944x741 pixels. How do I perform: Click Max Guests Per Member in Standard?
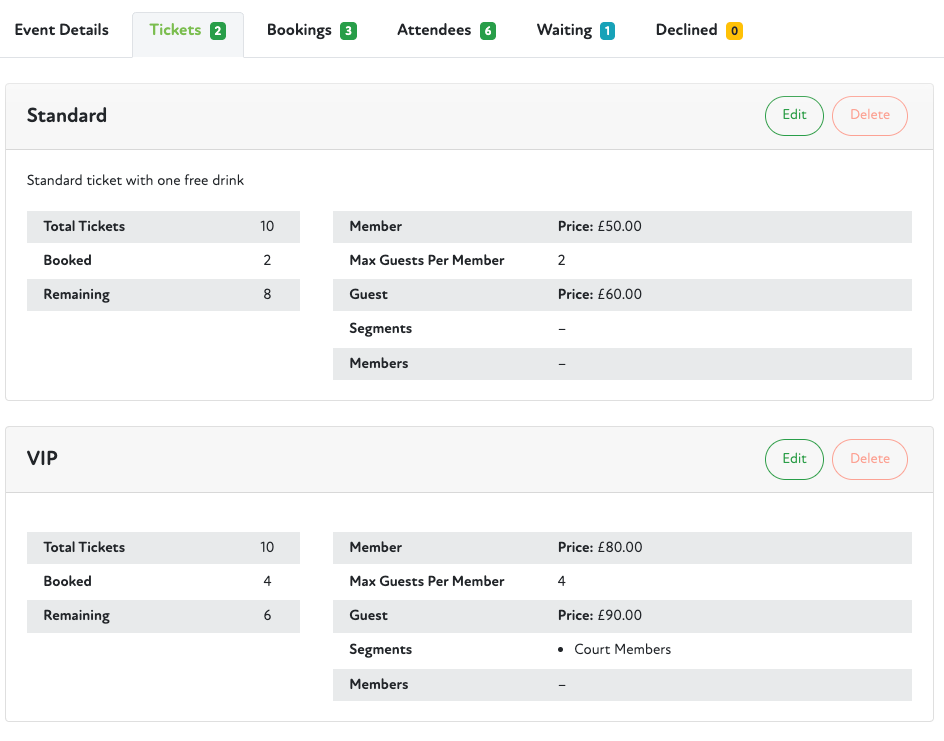[x=427, y=260]
